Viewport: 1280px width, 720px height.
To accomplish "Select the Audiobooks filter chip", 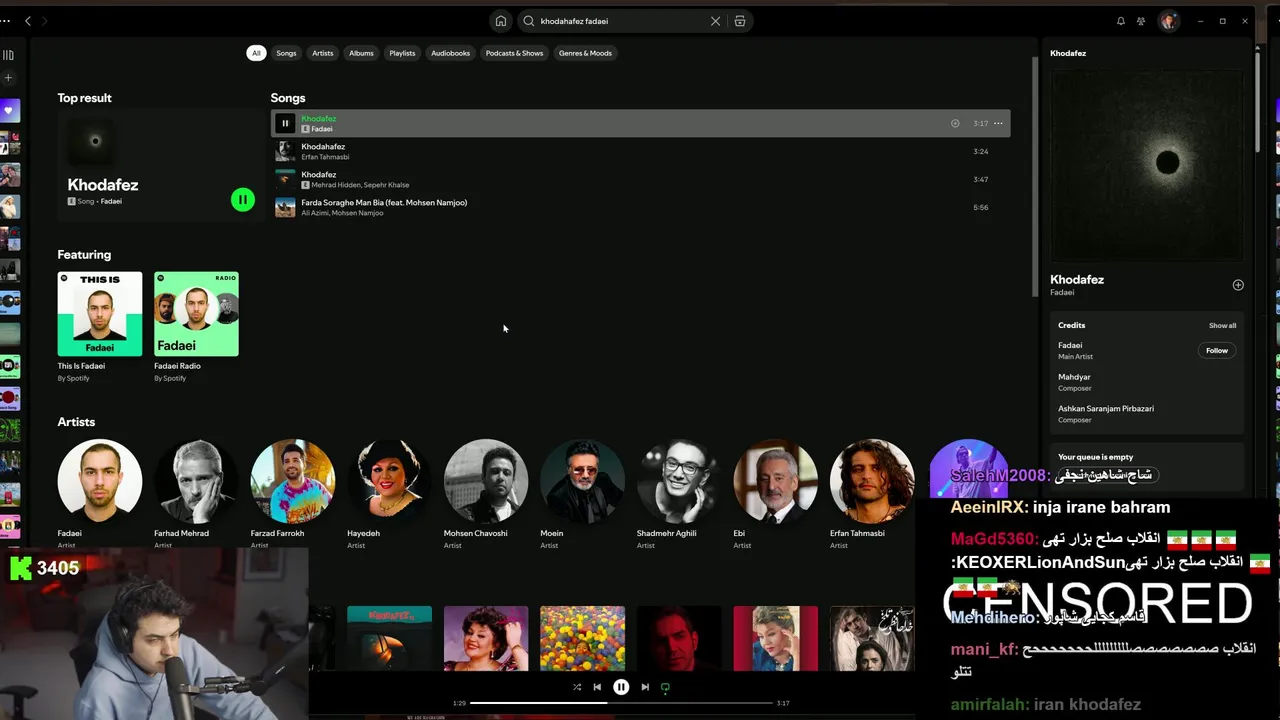I will pyautogui.click(x=450, y=53).
